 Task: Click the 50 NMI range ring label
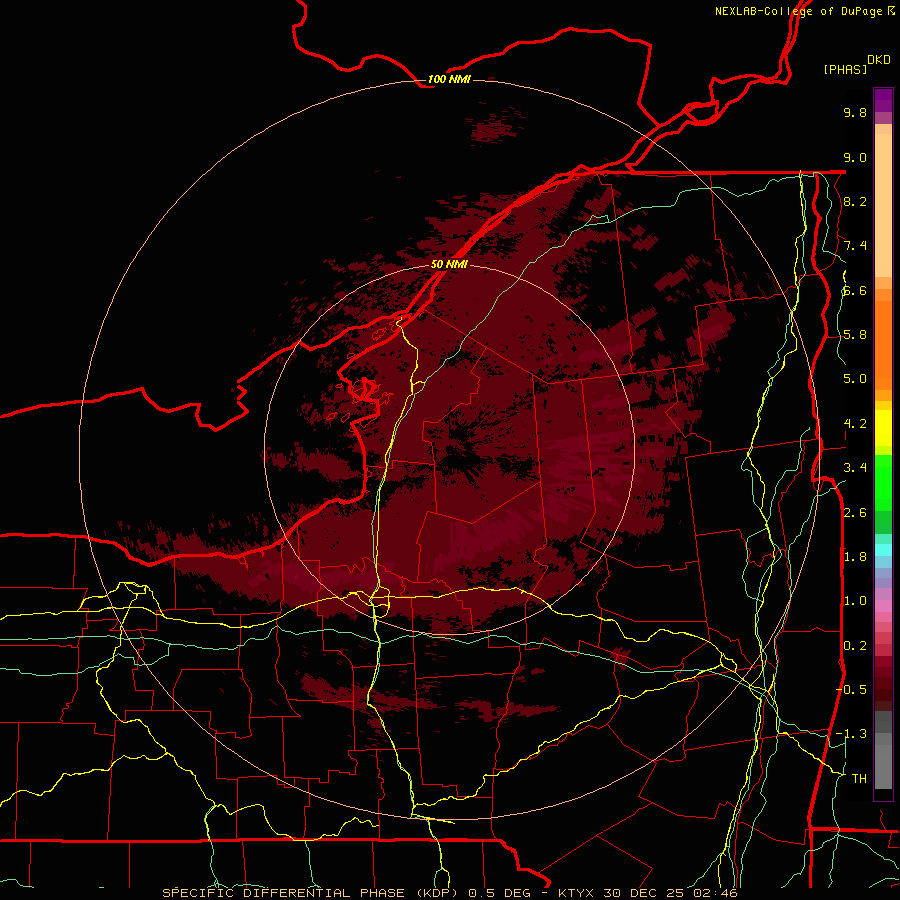coord(449,264)
